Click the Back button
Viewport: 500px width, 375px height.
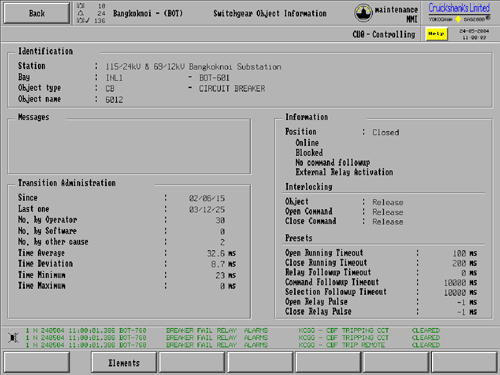[x=37, y=13]
